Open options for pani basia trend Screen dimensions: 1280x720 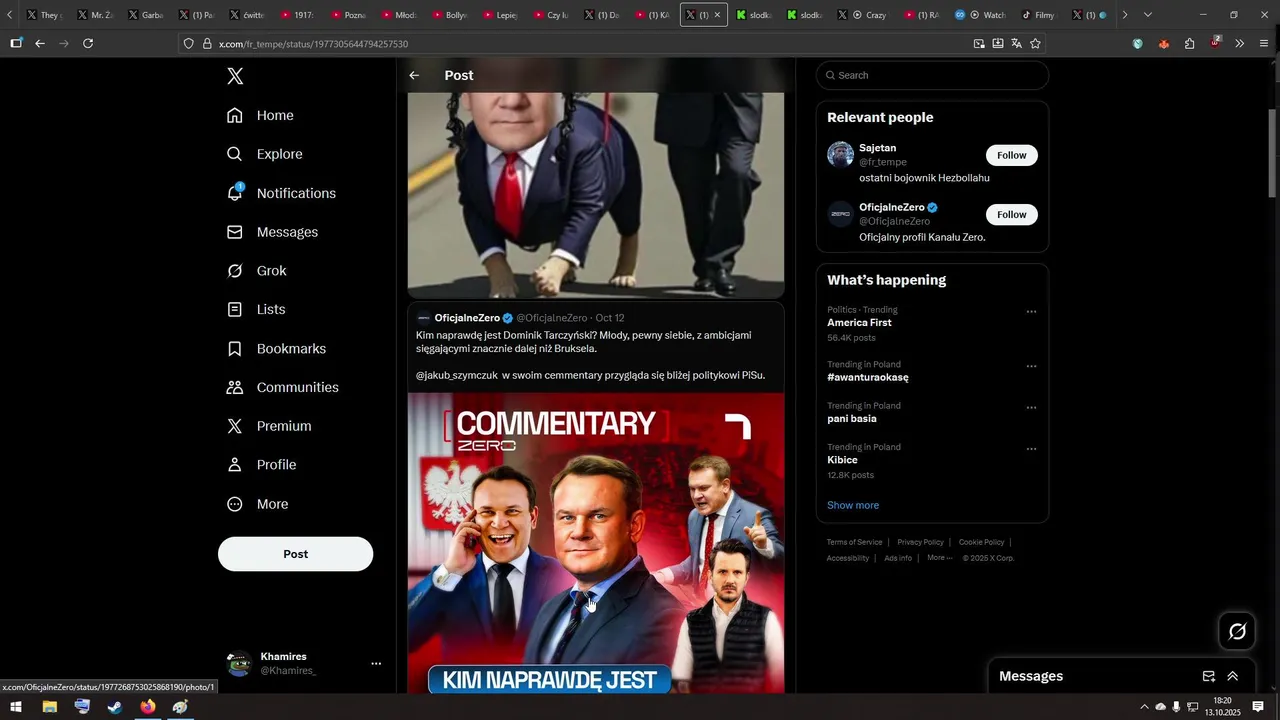point(1031,407)
